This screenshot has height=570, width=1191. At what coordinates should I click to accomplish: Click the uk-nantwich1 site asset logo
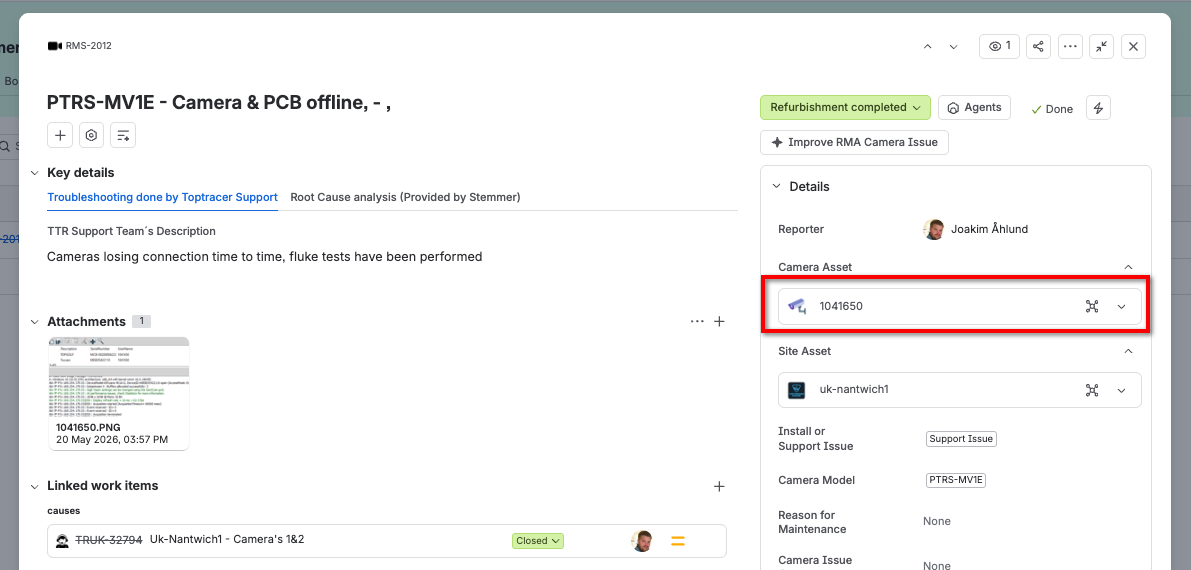pyautogui.click(x=797, y=390)
